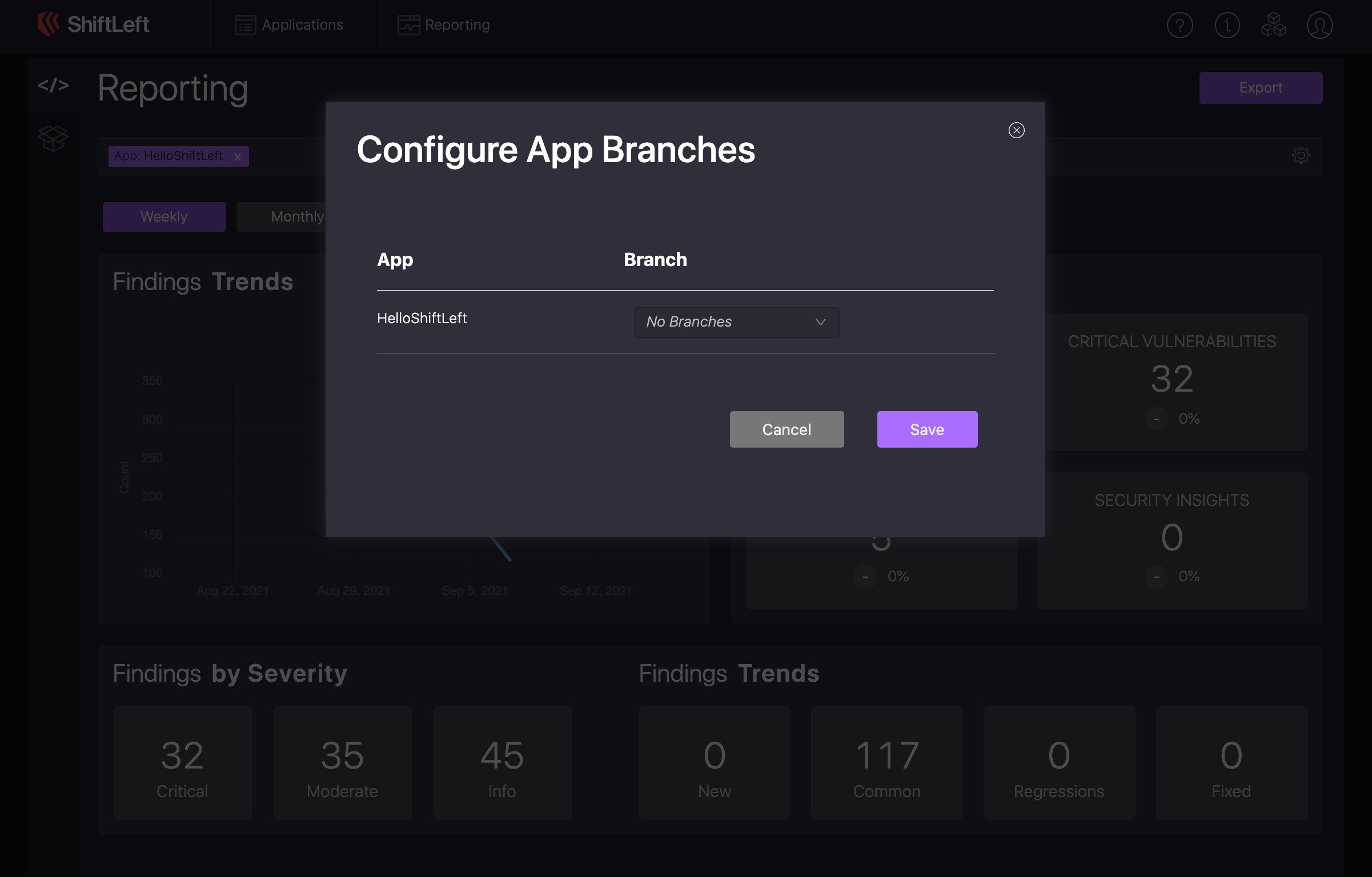The image size is (1372, 877).
Task: Click the App column header
Action: [x=395, y=260]
